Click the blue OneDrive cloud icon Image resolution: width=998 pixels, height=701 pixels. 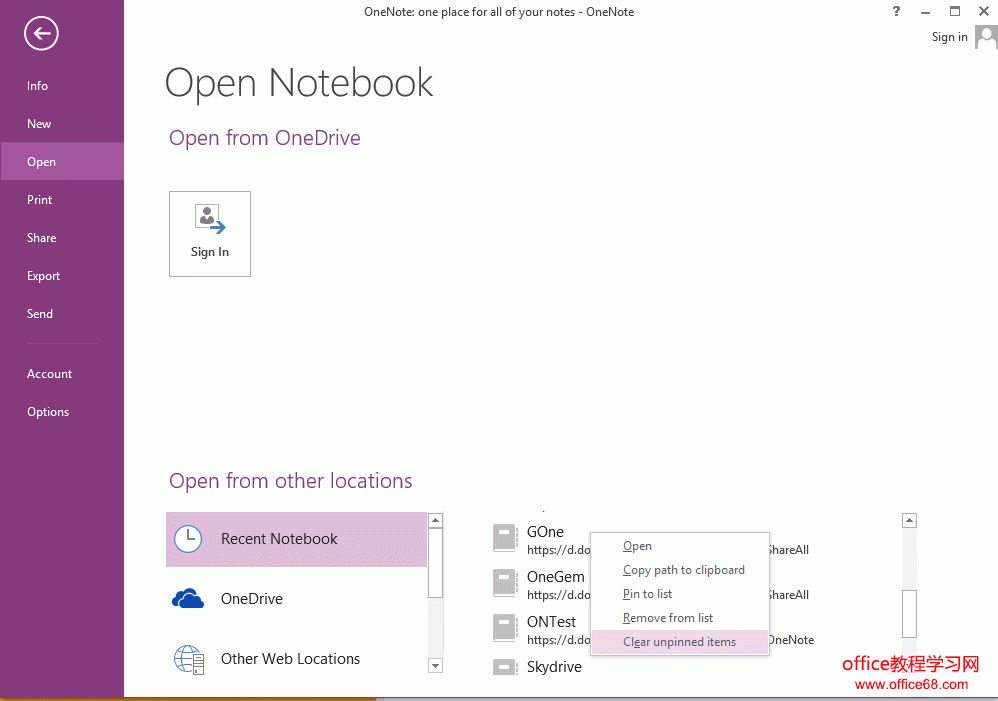pos(188,598)
